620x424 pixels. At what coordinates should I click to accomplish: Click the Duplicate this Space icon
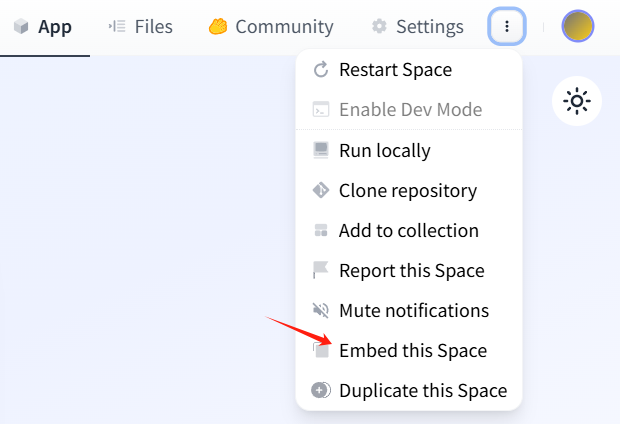(x=321, y=390)
